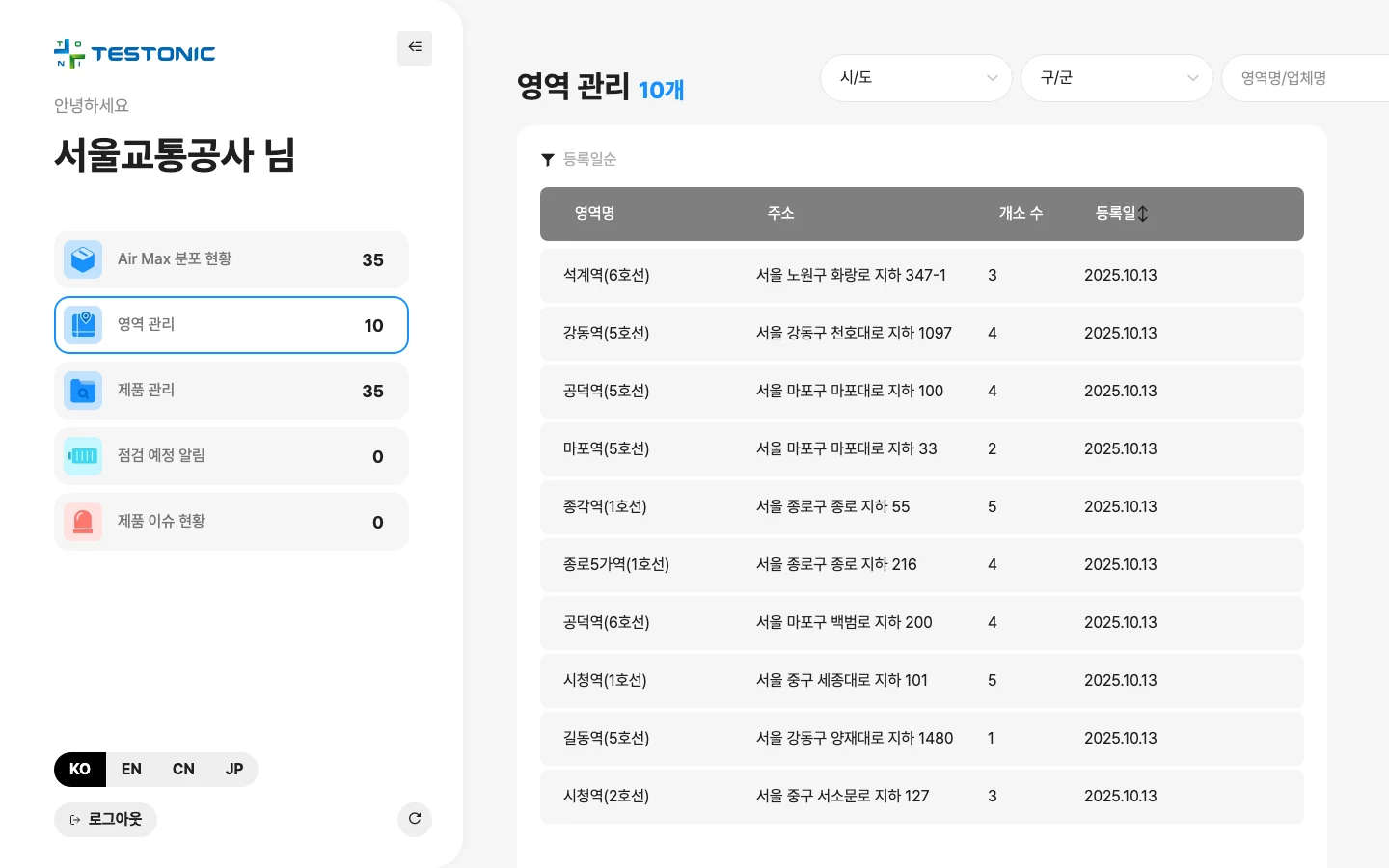Click the 점검 예정 알림 icon
Image resolution: width=1389 pixels, height=868 pixels.
(83, 456)
